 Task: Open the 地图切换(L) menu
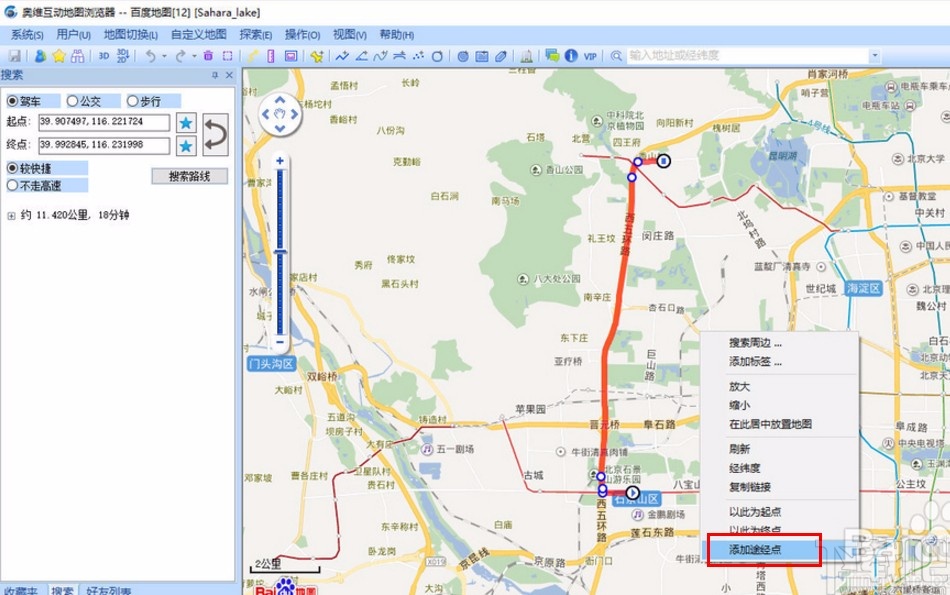pyautogui.click(x=131, y=35)
